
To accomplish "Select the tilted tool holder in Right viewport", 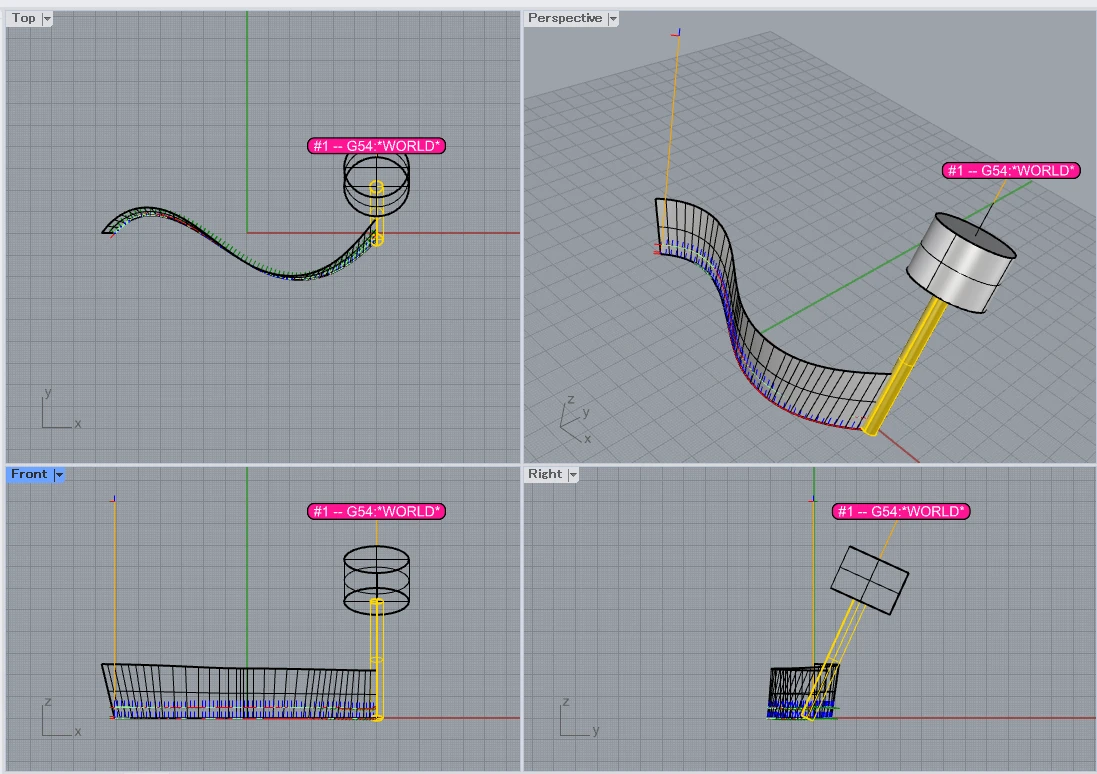I will (870, 580).
